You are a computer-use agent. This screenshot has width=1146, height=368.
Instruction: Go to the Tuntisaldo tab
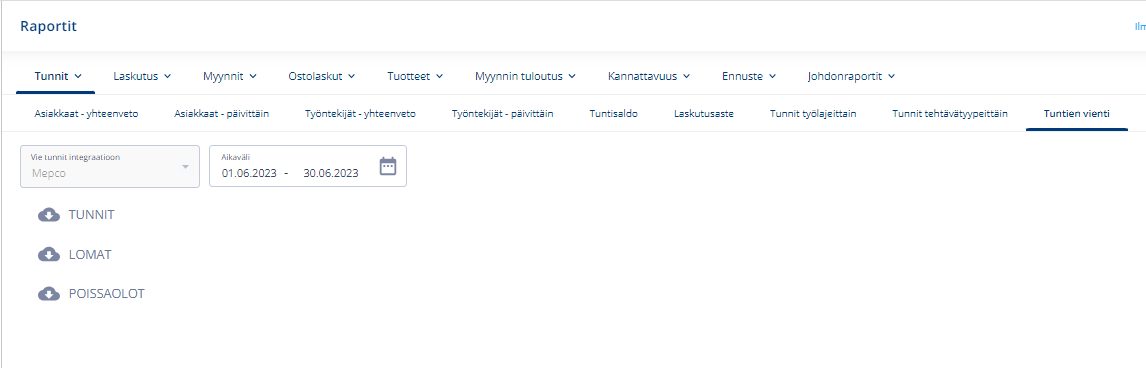(613, 114)
